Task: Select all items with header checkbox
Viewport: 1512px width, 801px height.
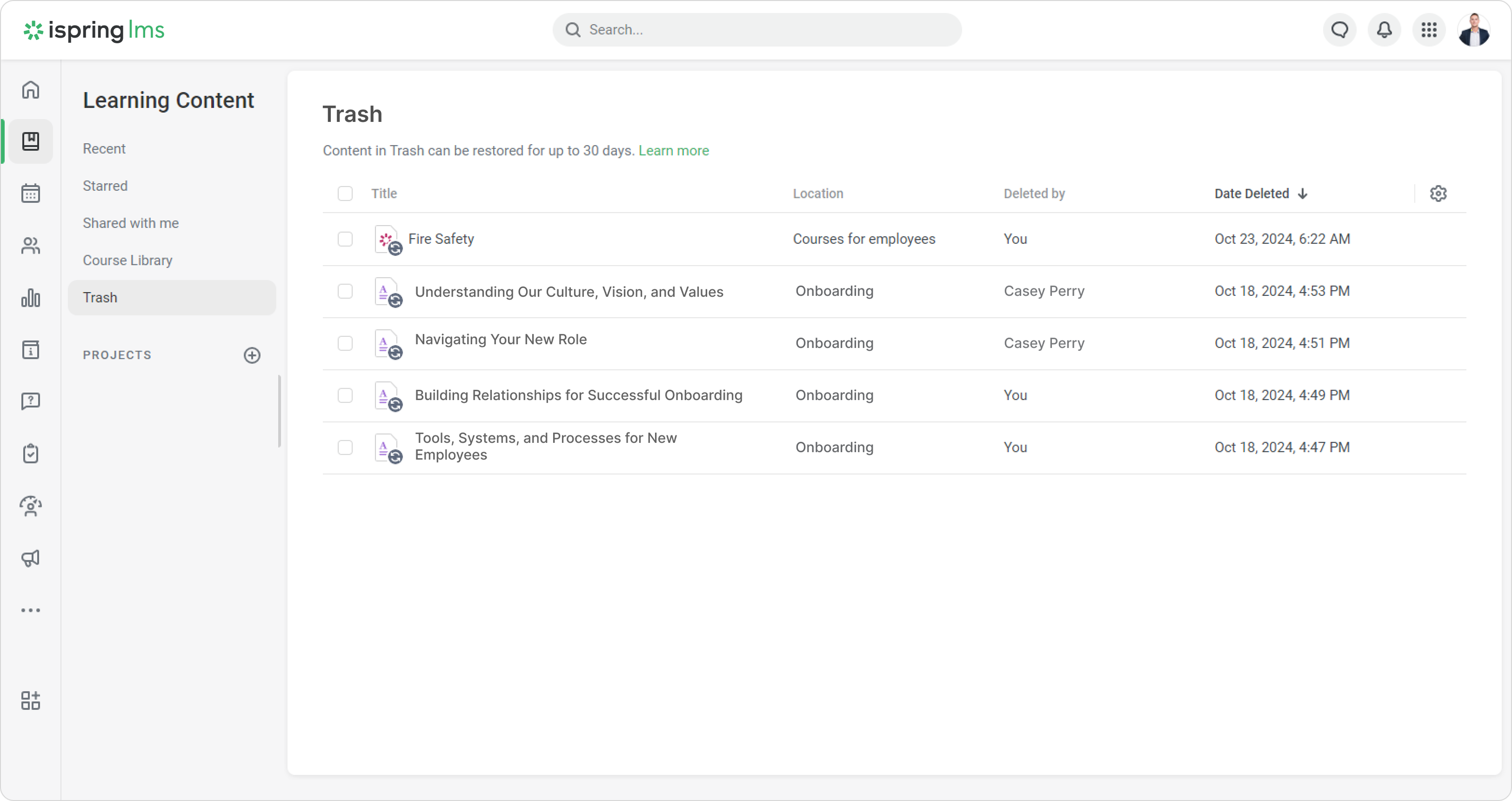Action: coord(345,194)
